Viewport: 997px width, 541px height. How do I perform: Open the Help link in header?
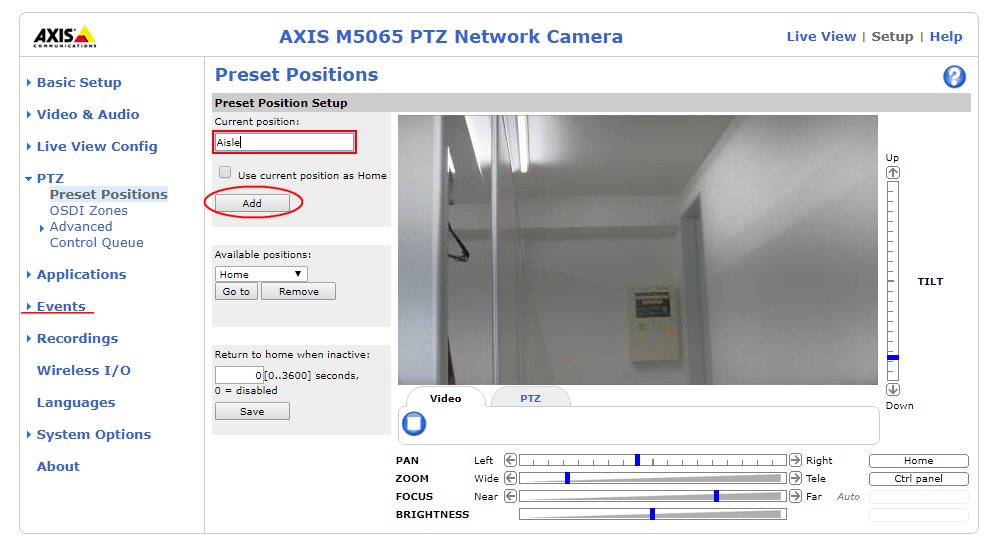[x=945, y=37]
